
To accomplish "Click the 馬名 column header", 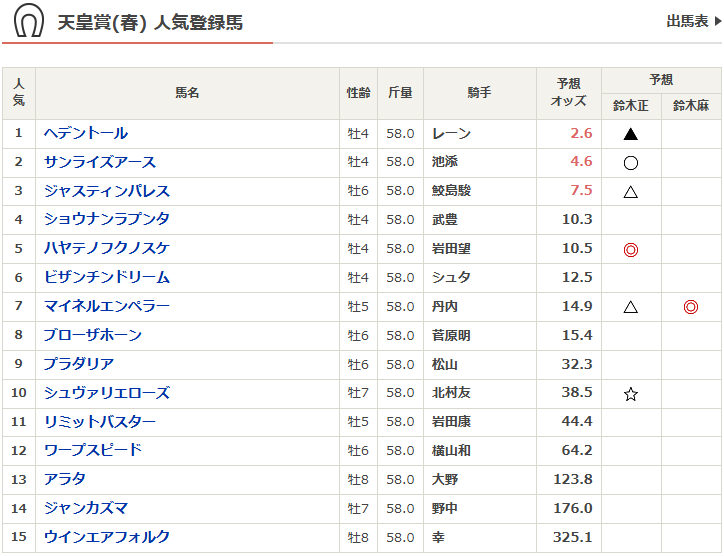I will tap(187, 93).
